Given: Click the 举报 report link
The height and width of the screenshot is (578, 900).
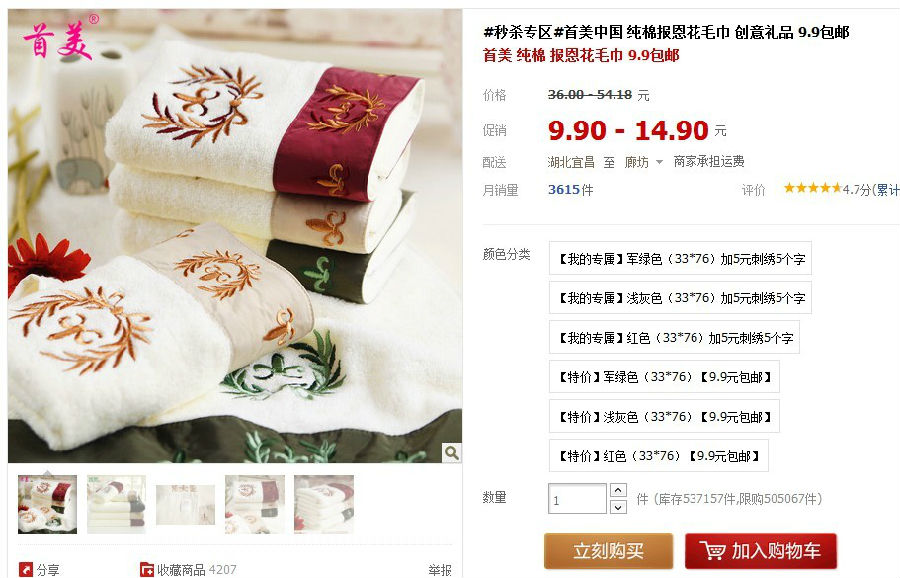Looking at the screenshot, I should click(x=440, y=569).
